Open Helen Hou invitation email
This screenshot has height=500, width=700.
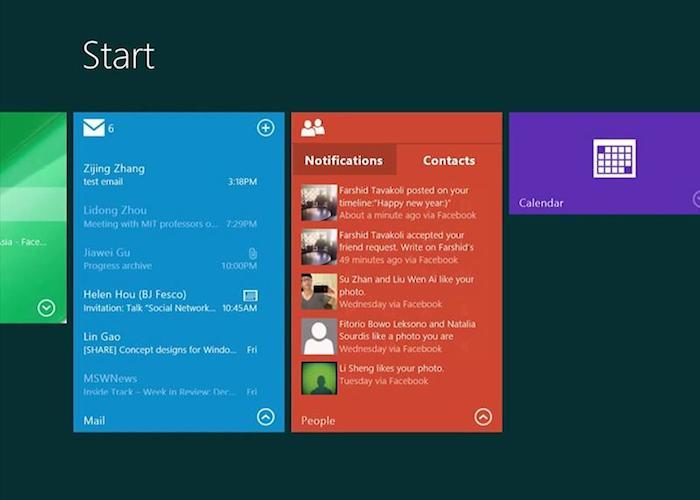click(x=170, y=300)
